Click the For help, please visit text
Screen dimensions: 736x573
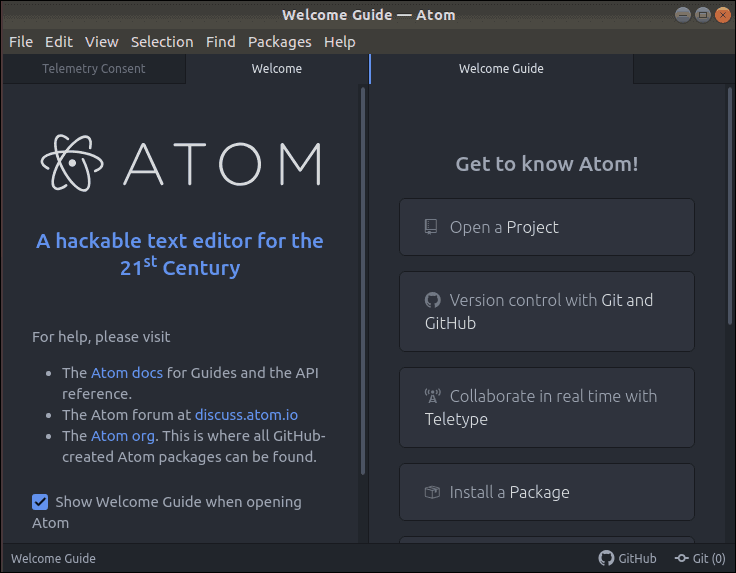101,337
